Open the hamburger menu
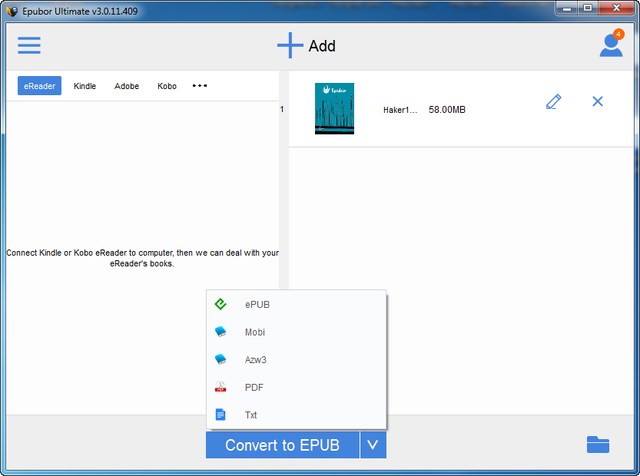 pyautogui.click(x=29, y=45)
